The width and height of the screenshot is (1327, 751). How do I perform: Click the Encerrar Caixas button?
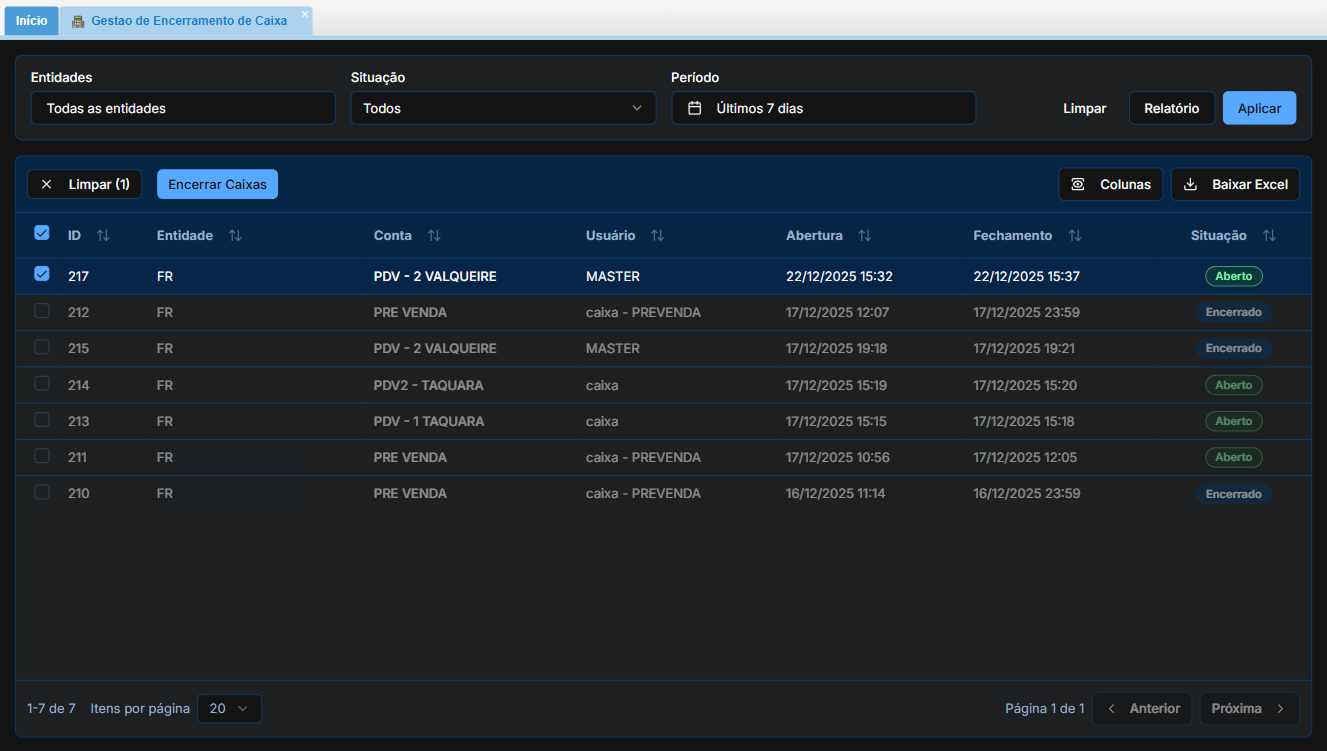[x=217, y=184]
